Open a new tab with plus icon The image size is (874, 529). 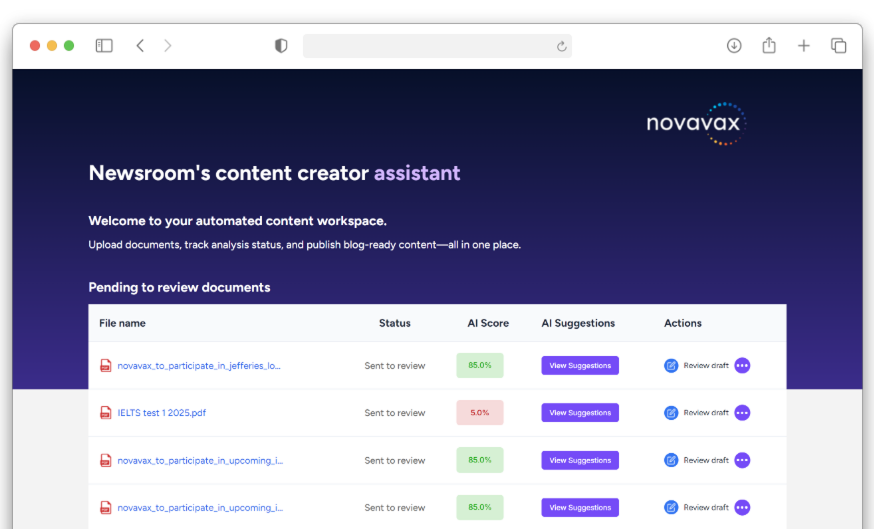tap(803, 46)
